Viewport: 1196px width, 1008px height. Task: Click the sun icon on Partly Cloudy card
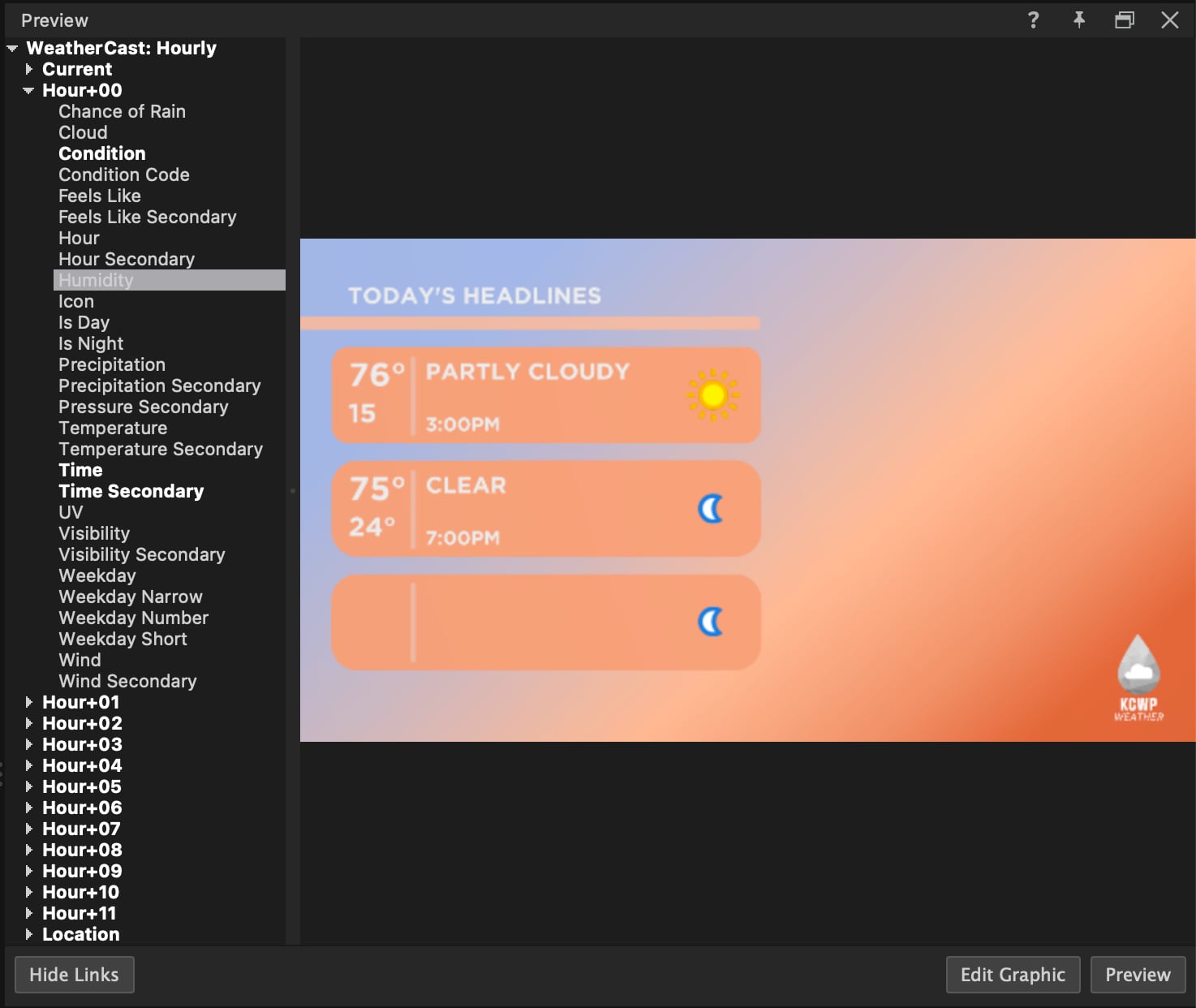[x=712, y=395]
